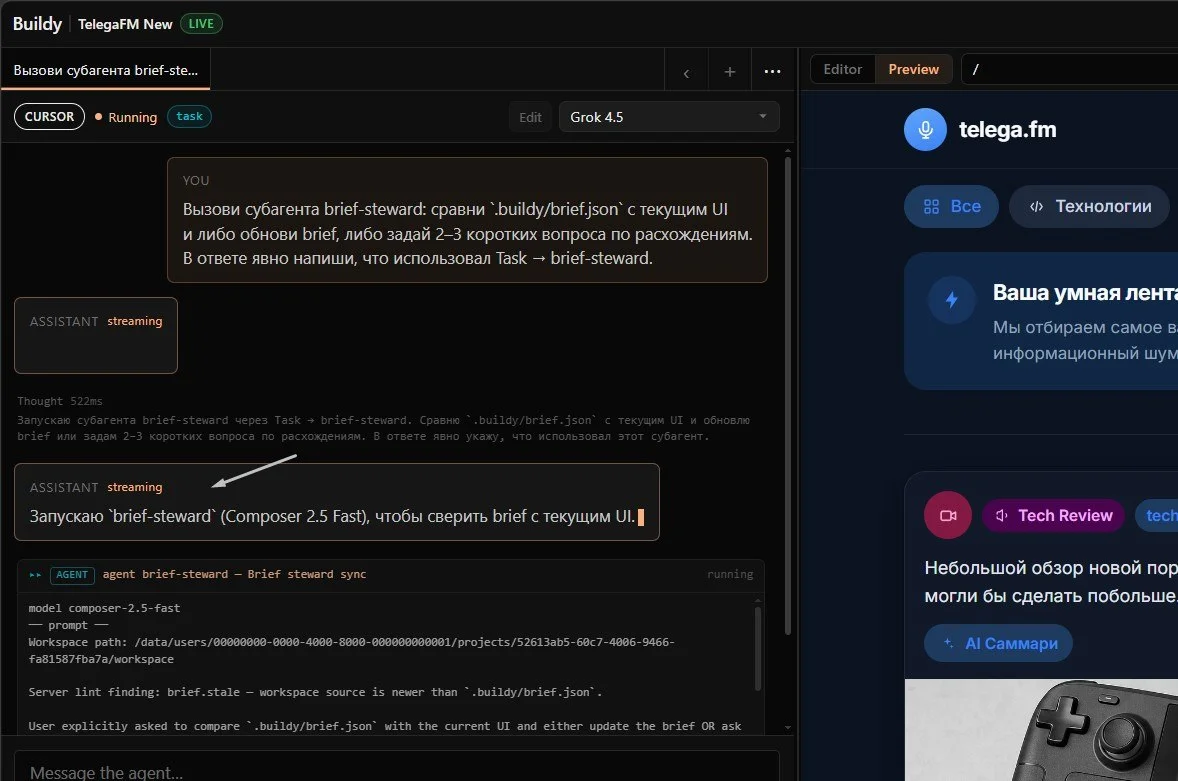Click the Edit button
This screenshot has height=781, width=1178.
coord(530,117)
